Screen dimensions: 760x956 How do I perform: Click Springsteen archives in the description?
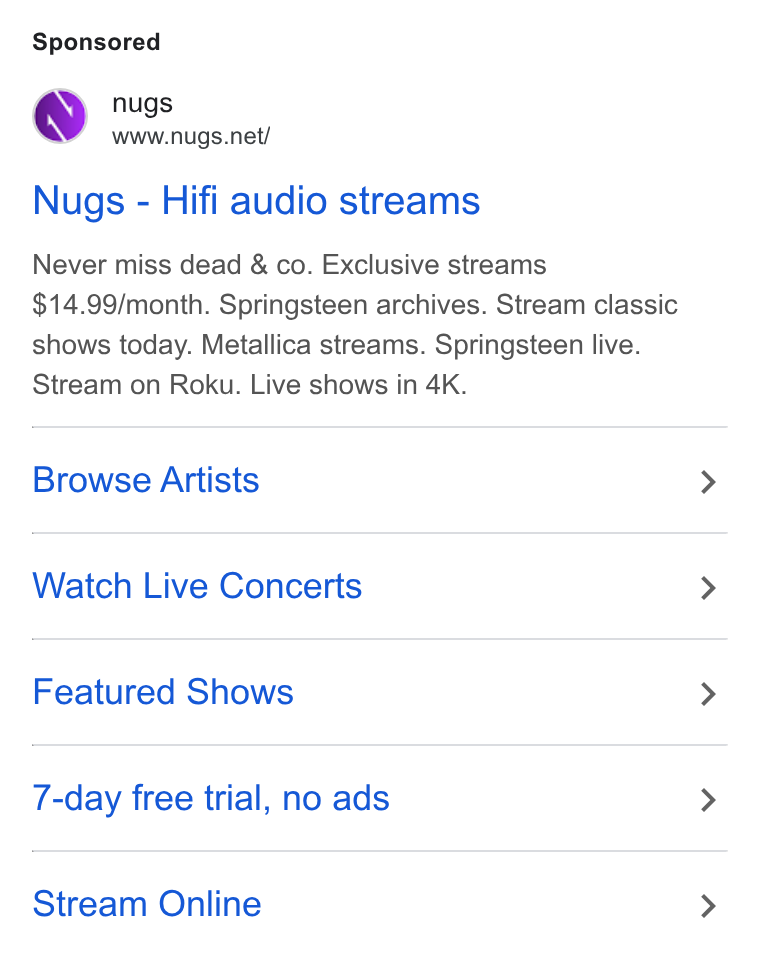(353, 305)
